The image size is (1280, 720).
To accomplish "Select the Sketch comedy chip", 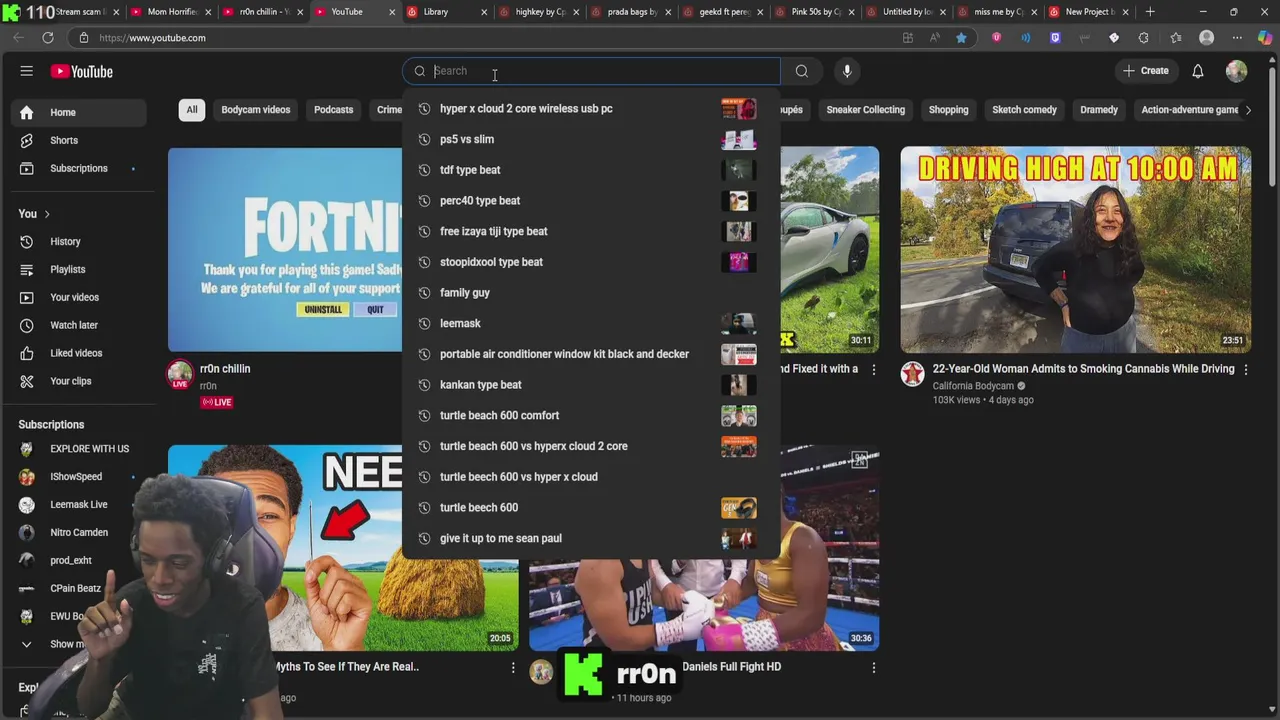I will click(x=1024, y=110).
